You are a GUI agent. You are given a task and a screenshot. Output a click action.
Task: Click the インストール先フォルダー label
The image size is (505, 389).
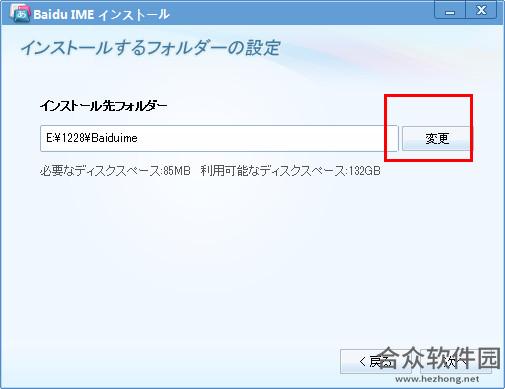coord(104,106)
